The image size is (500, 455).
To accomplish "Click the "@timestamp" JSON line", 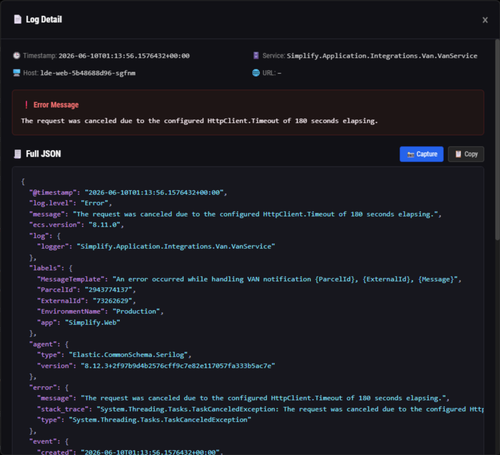I will 128,192.
